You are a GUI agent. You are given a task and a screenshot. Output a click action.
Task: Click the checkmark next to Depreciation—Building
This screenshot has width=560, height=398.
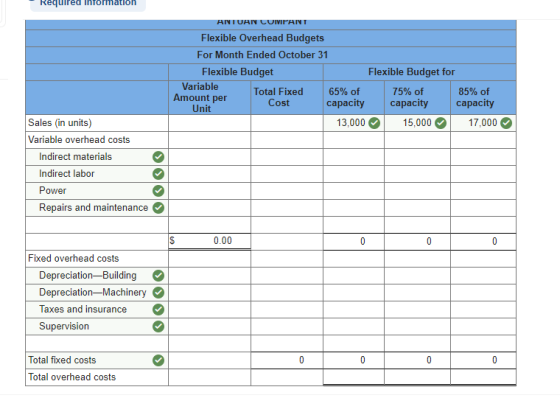click(x=159, y=275)
